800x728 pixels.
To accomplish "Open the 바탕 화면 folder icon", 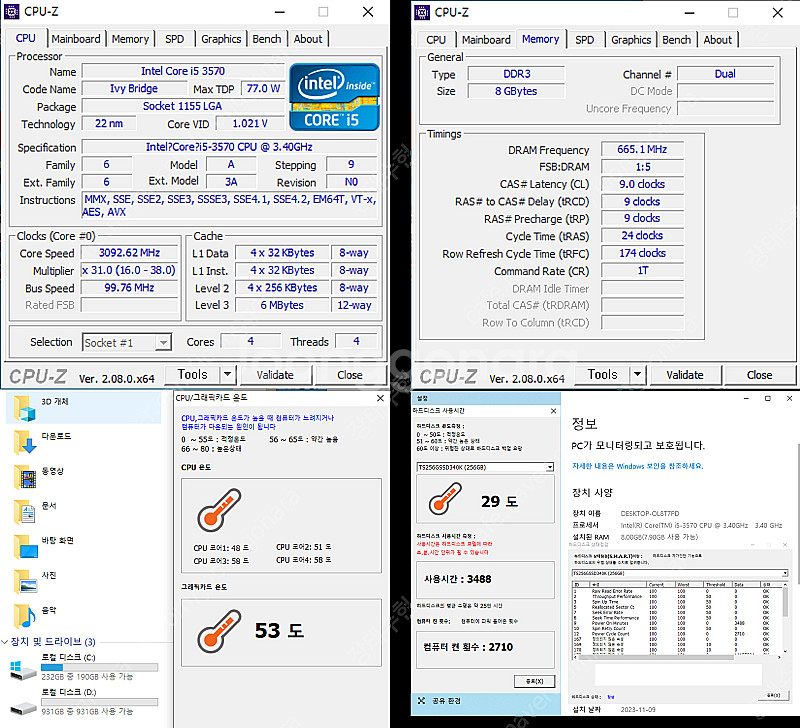I will [x=24, y=546].
